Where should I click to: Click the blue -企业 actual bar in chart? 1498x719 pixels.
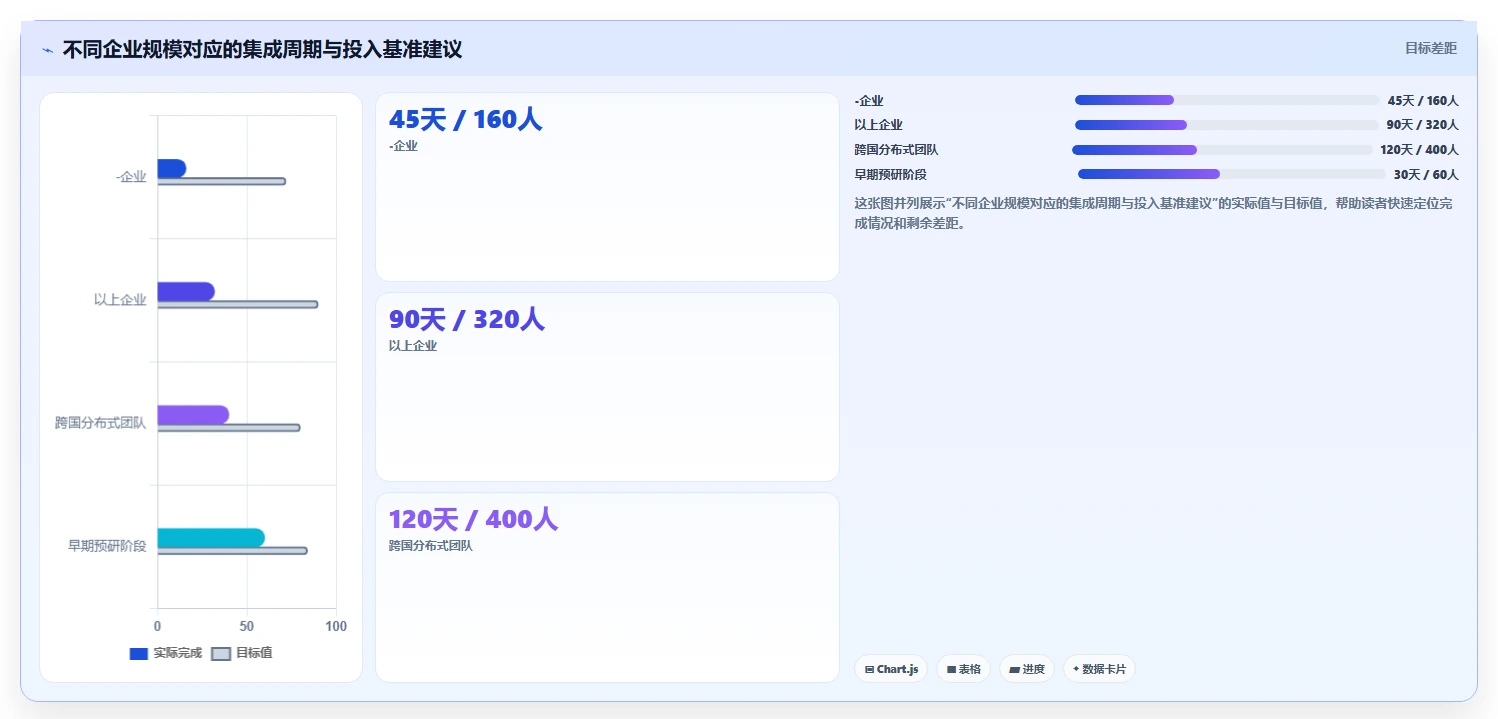[171, 168]
